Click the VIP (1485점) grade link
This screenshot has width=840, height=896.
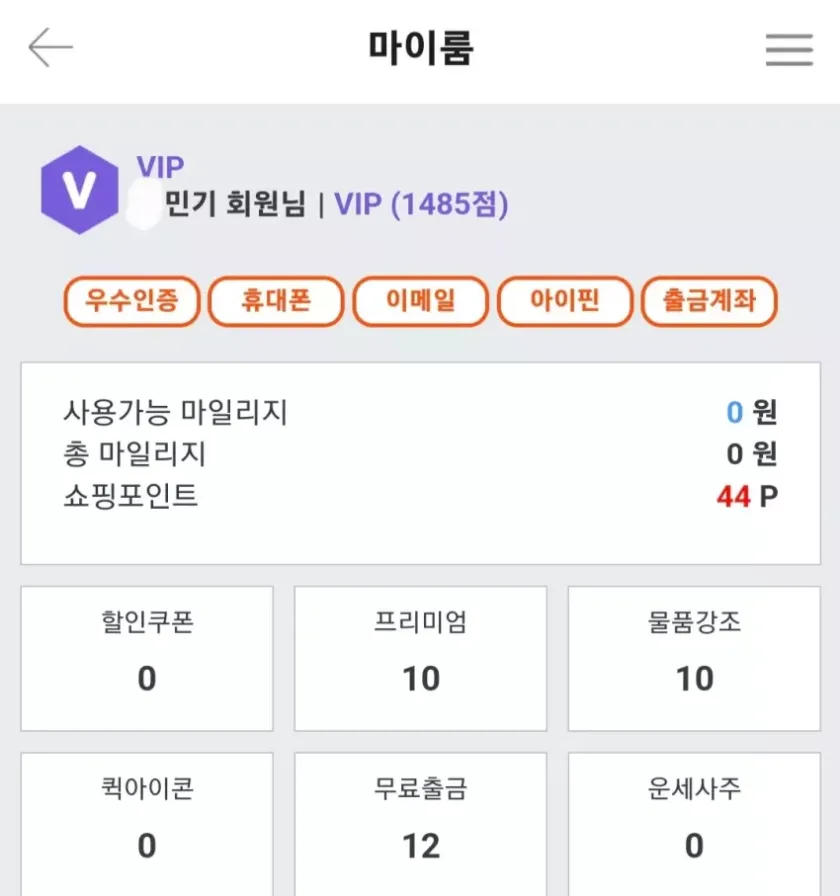point(421,205)
